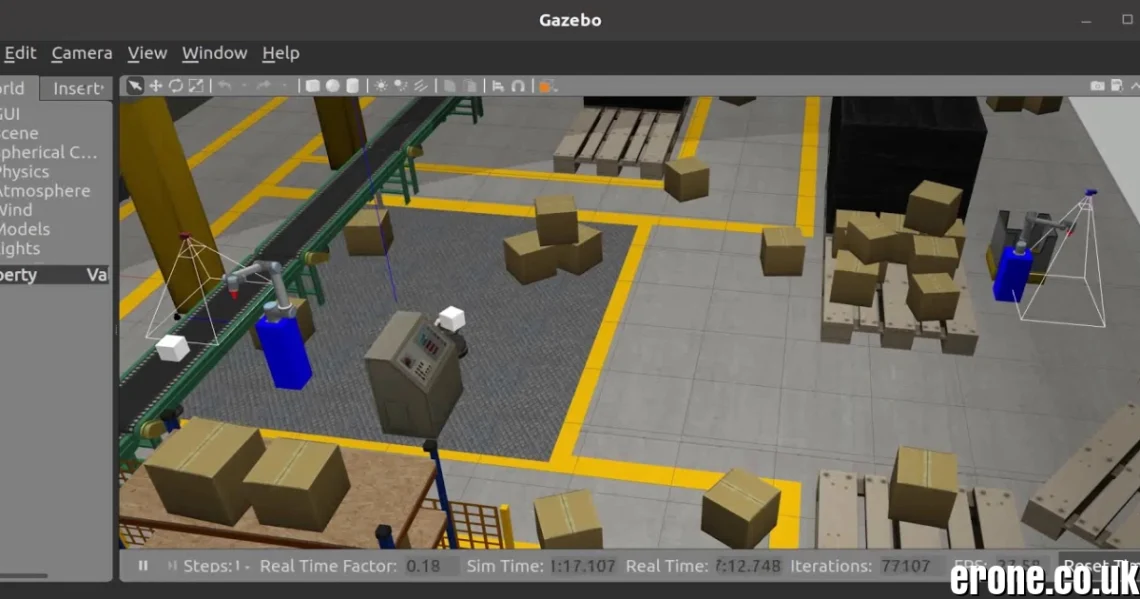Screen dimensions: 1140x599
Task: Toggle the snap magnet tool
Action: pyautogui.click(x=518, y=86)
